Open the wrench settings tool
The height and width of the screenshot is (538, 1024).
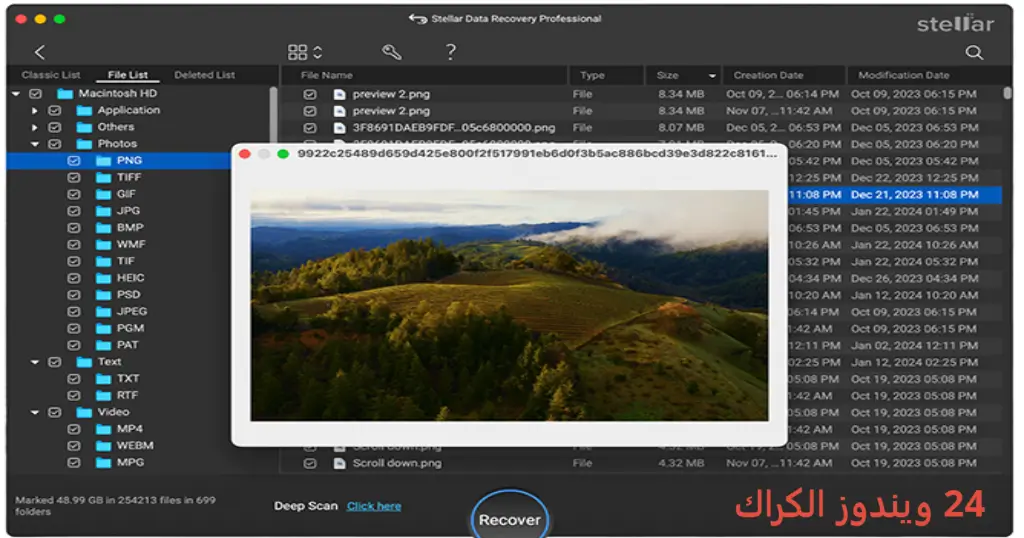click(391, 52)
